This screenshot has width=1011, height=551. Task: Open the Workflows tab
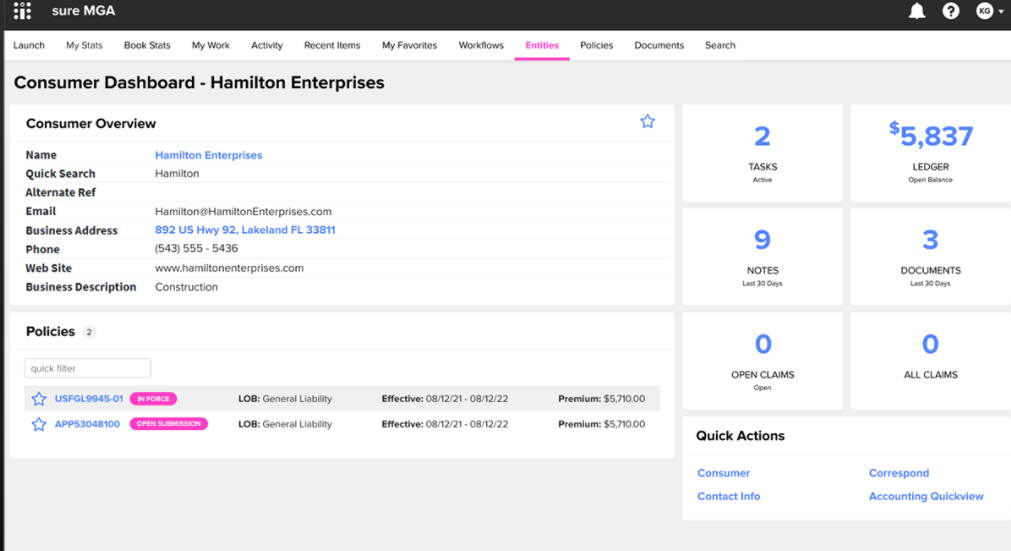481,45
